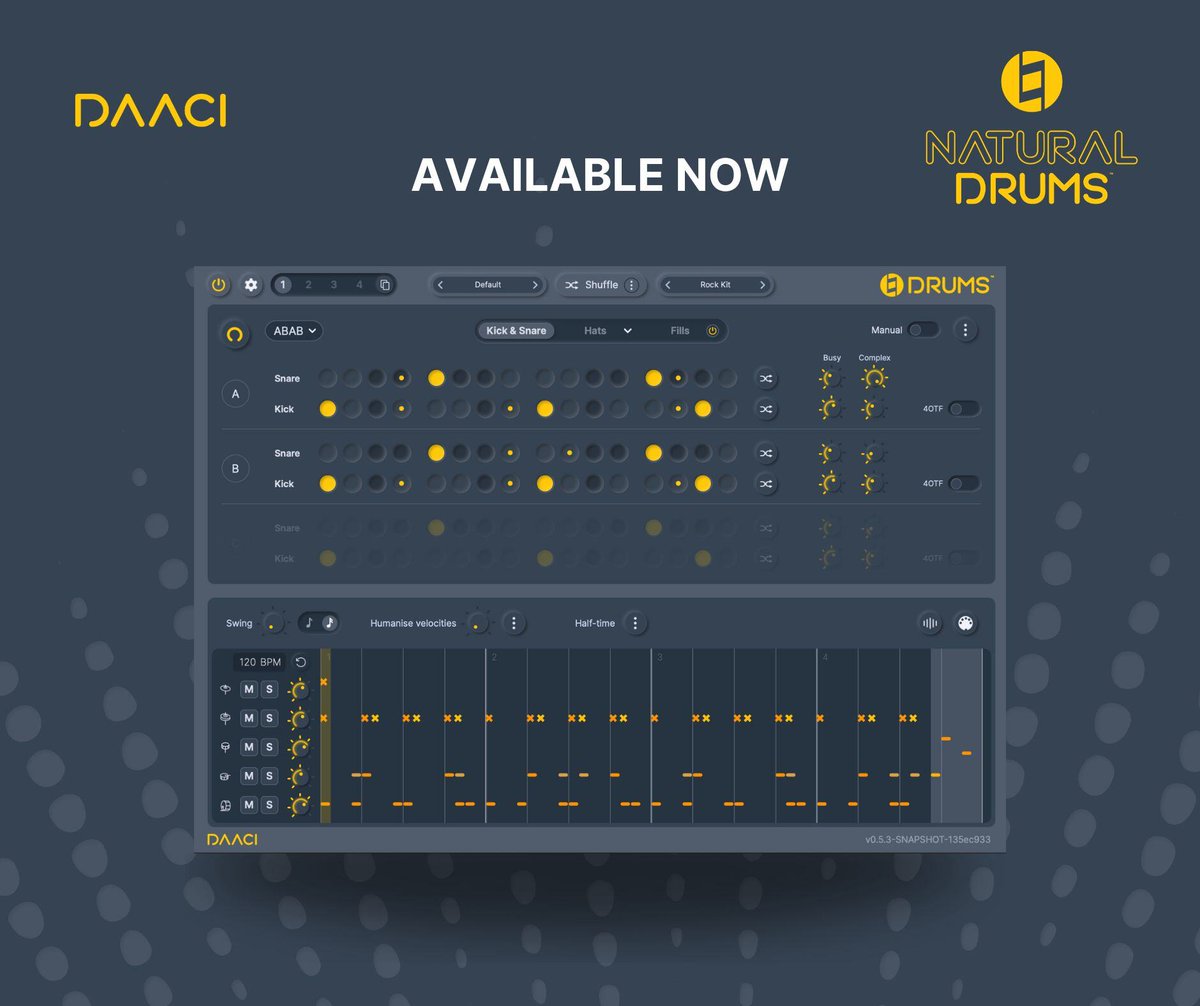Select pattern slot 4
1200x1006 pixels.
coord(360,285)
